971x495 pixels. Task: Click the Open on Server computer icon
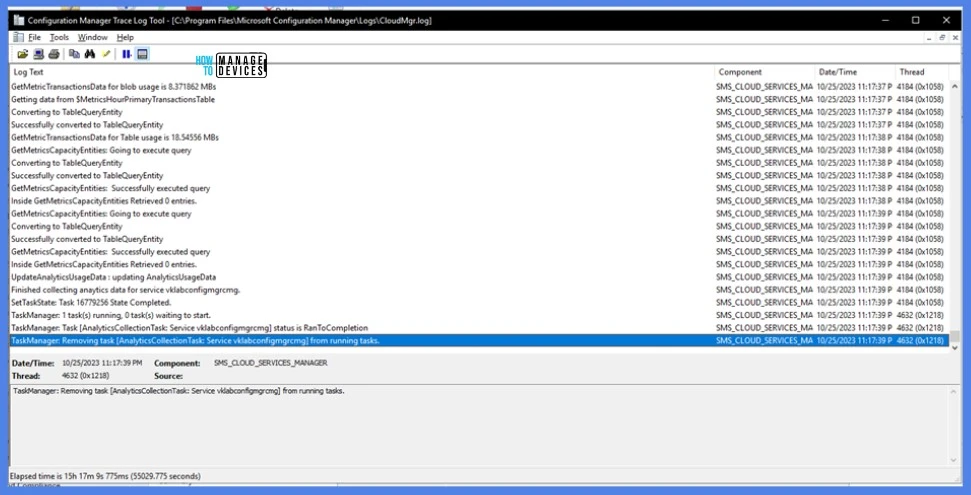[x=38, y=55]
